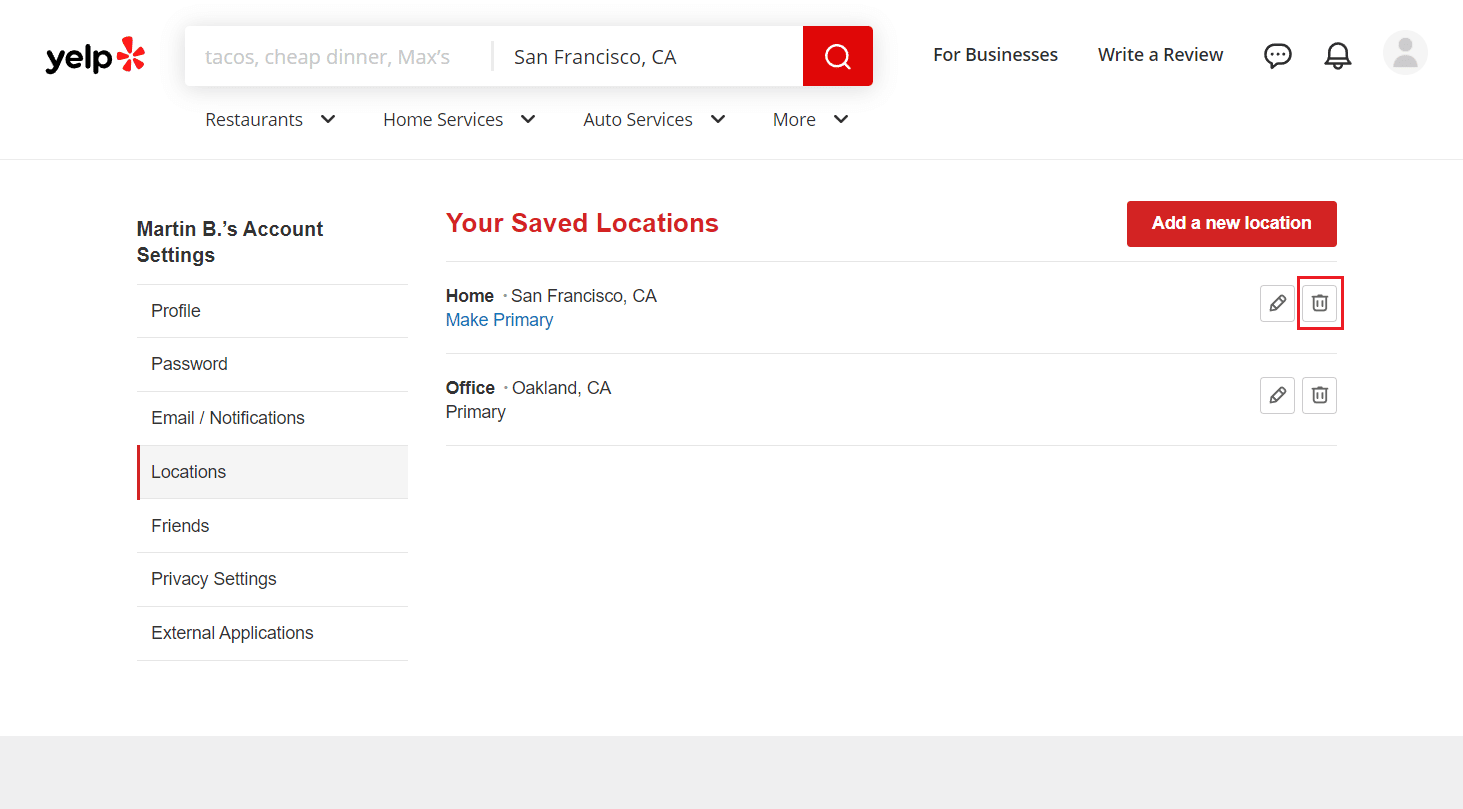1463x809 pixels.
Task: Open the Home Services dropdown
Action: [x=458, y=119]
